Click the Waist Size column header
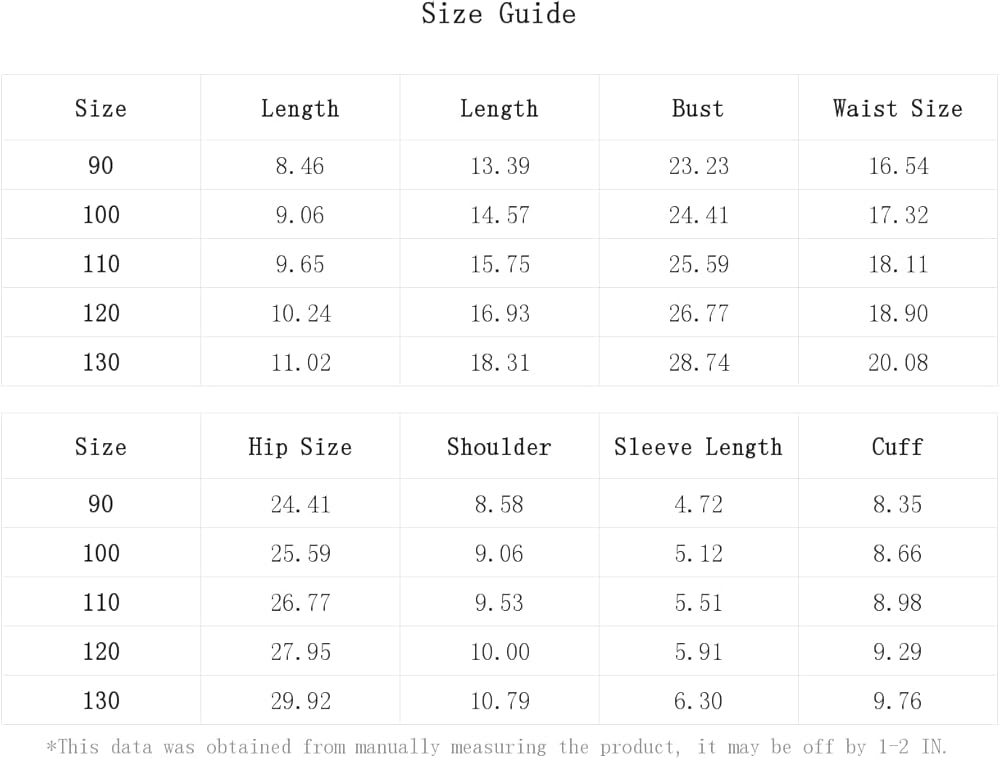 [x=897, y=108]
